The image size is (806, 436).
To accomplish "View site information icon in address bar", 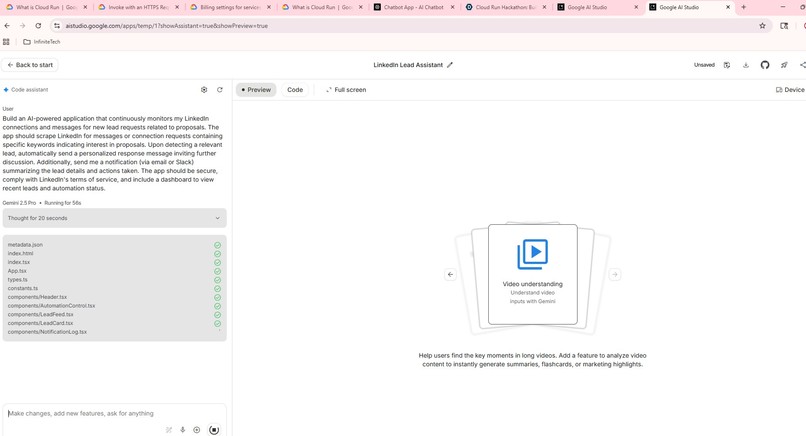I will [x=57, y=26].
